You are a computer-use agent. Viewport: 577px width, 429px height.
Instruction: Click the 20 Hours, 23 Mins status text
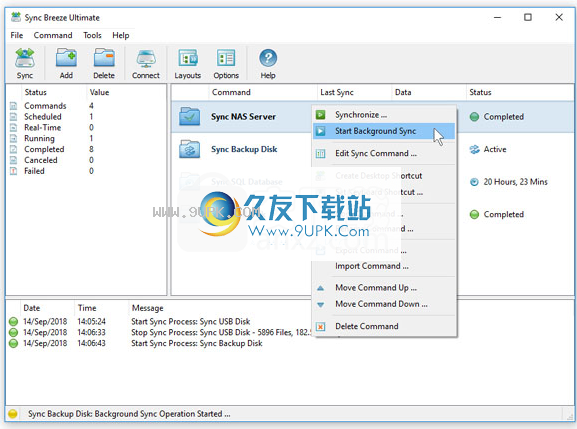point(516,182)
